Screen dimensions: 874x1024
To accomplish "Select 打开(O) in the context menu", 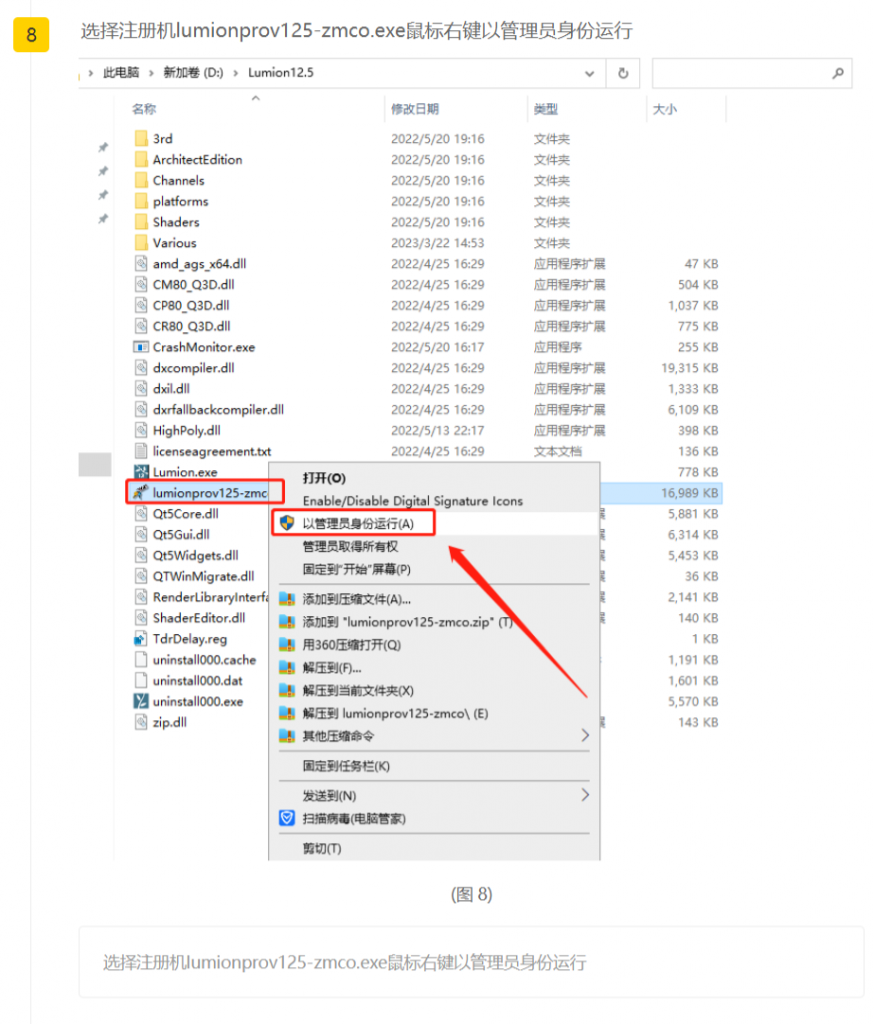I will pyautogui.click(x=324, y=478).
